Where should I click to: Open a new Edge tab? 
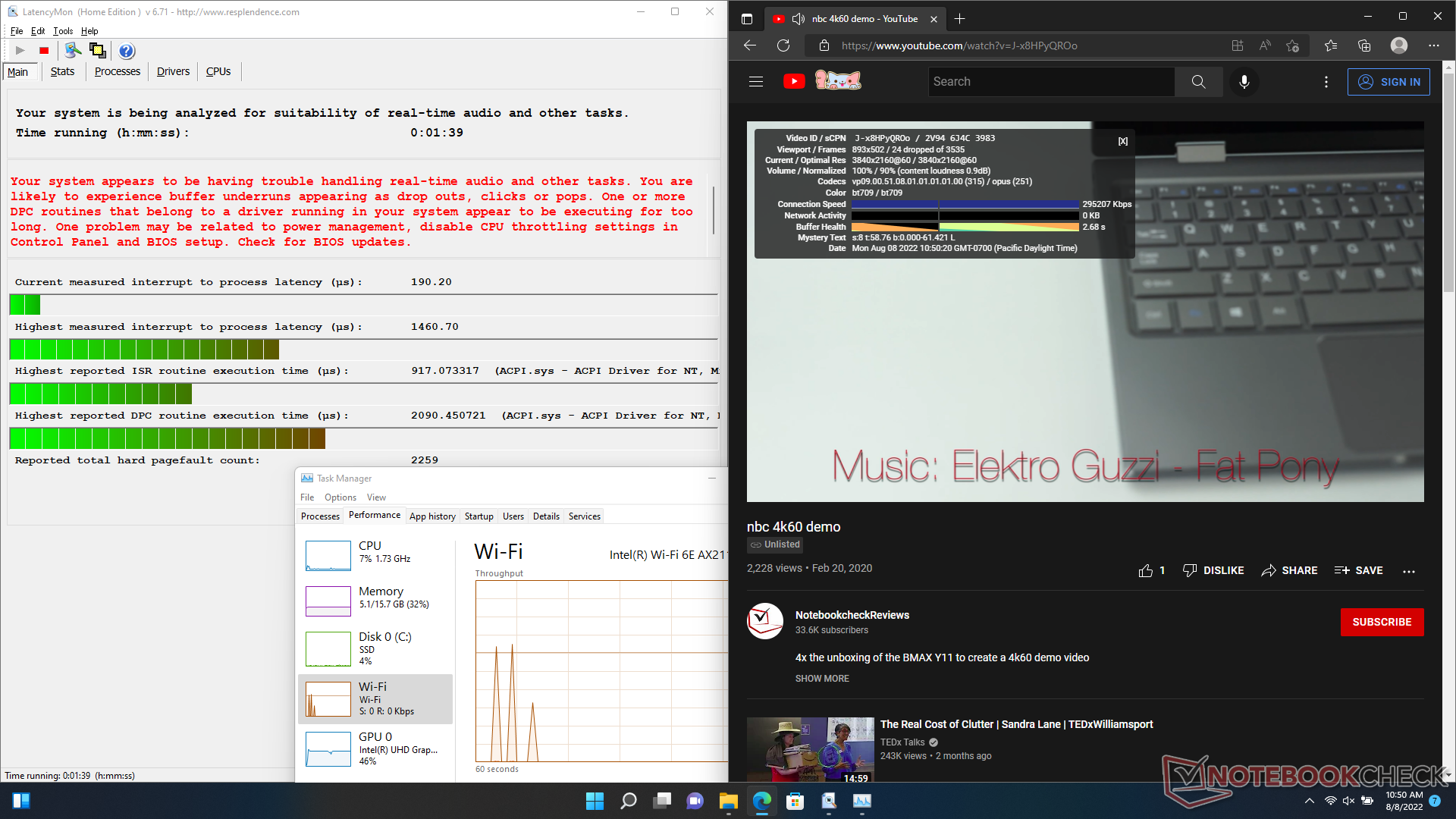pyautogui.click(x=959, y=19)
